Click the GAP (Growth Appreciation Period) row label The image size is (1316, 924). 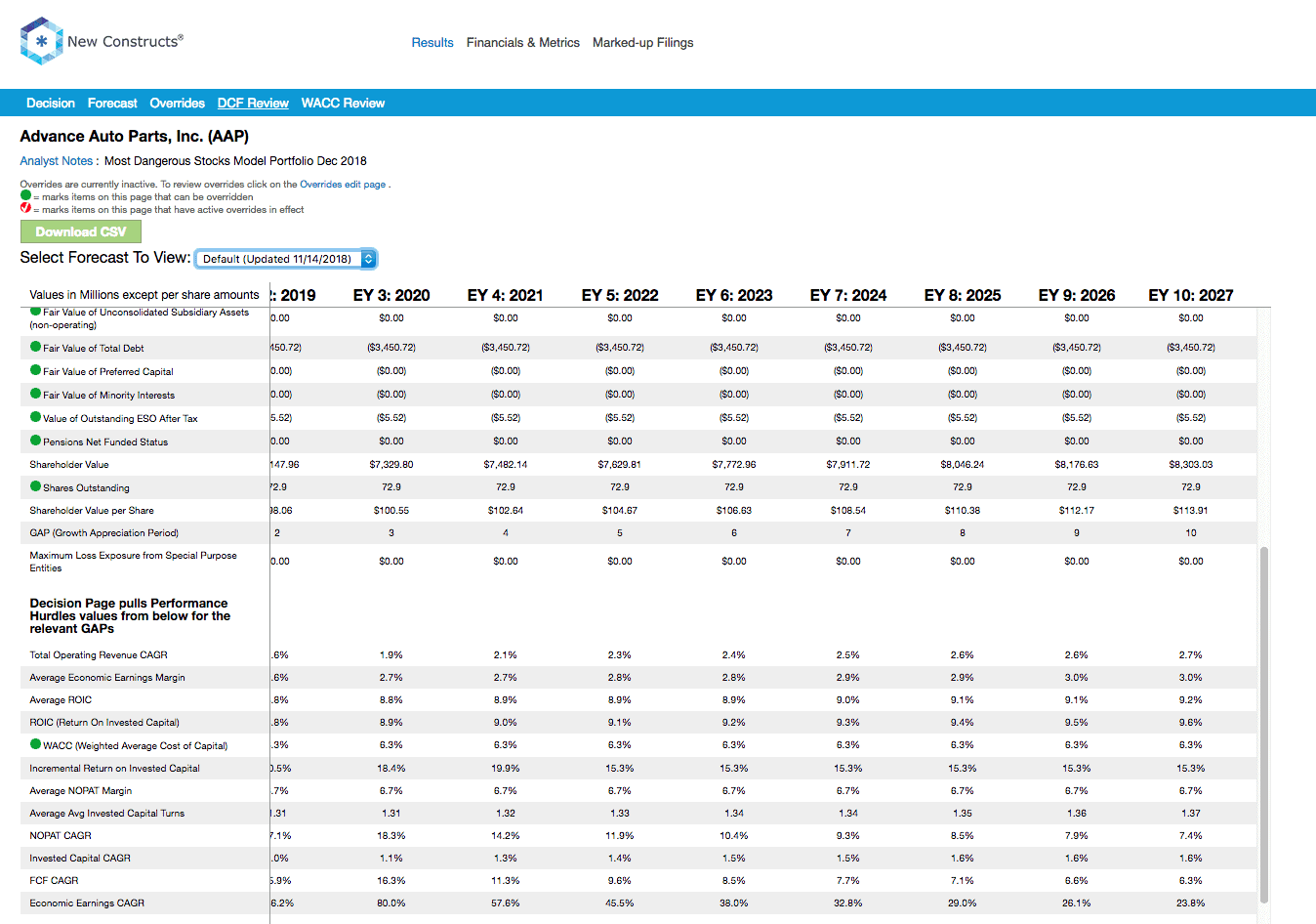pos(104,532)
